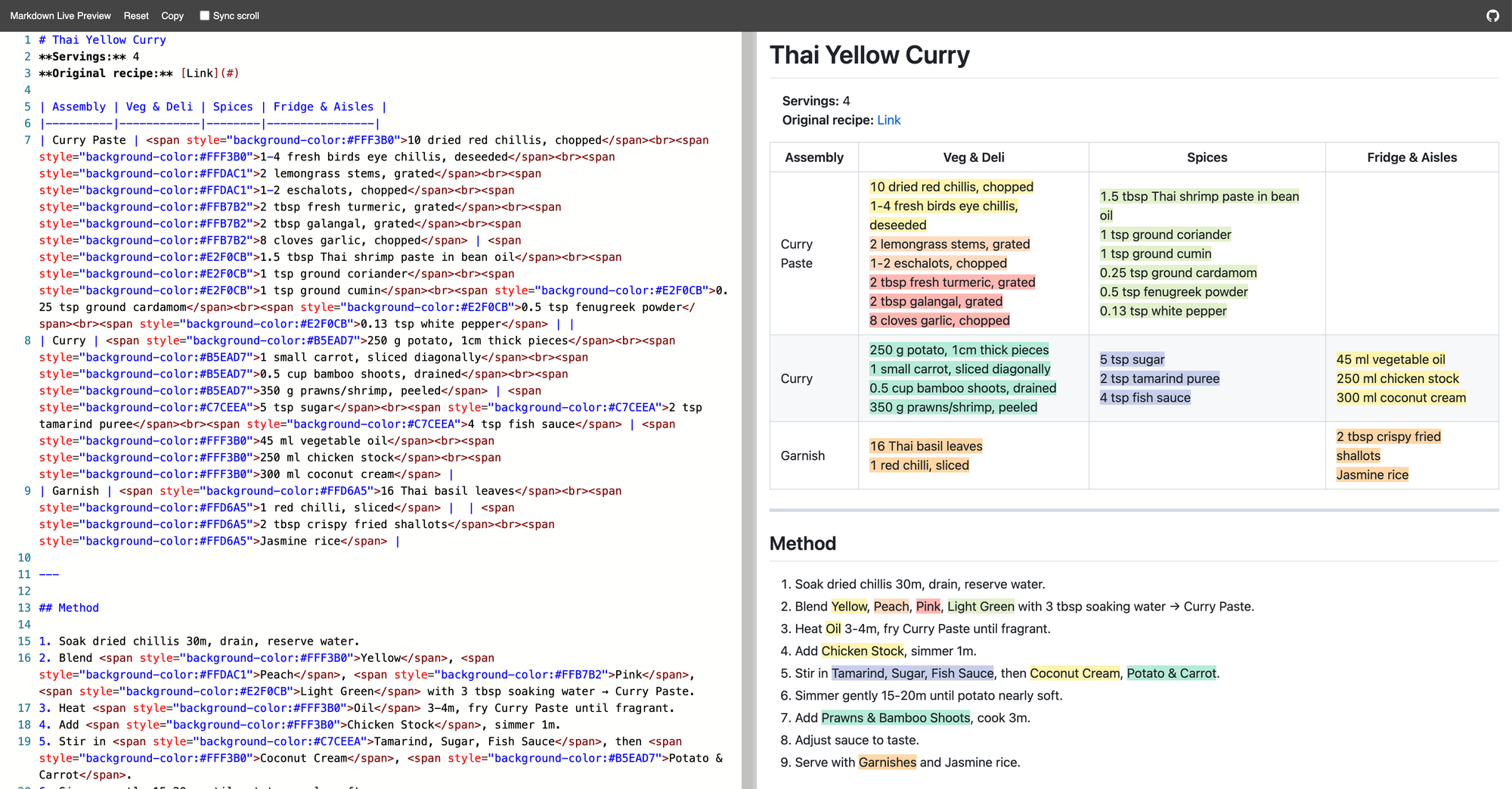Click the Spices column header in preview
This screenshot has width=1512, height=789.
1207,157
